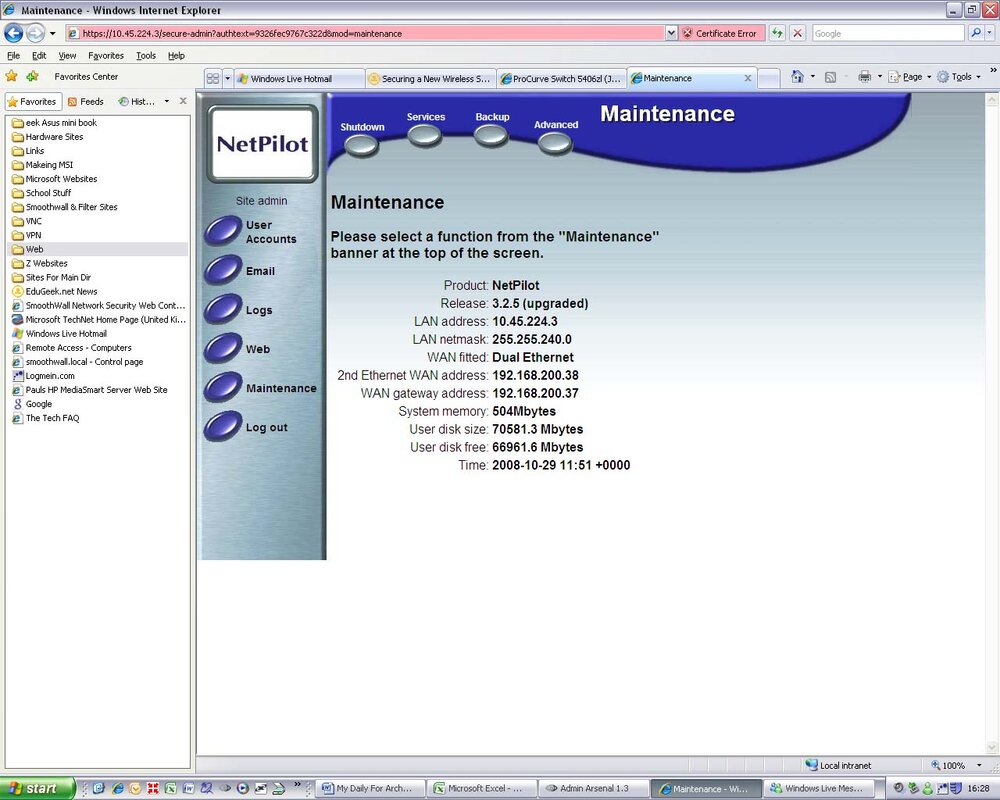Viewport: 1000px width, 800px height.
Task: Select the Backup oval button
Action: click(491, 136)
